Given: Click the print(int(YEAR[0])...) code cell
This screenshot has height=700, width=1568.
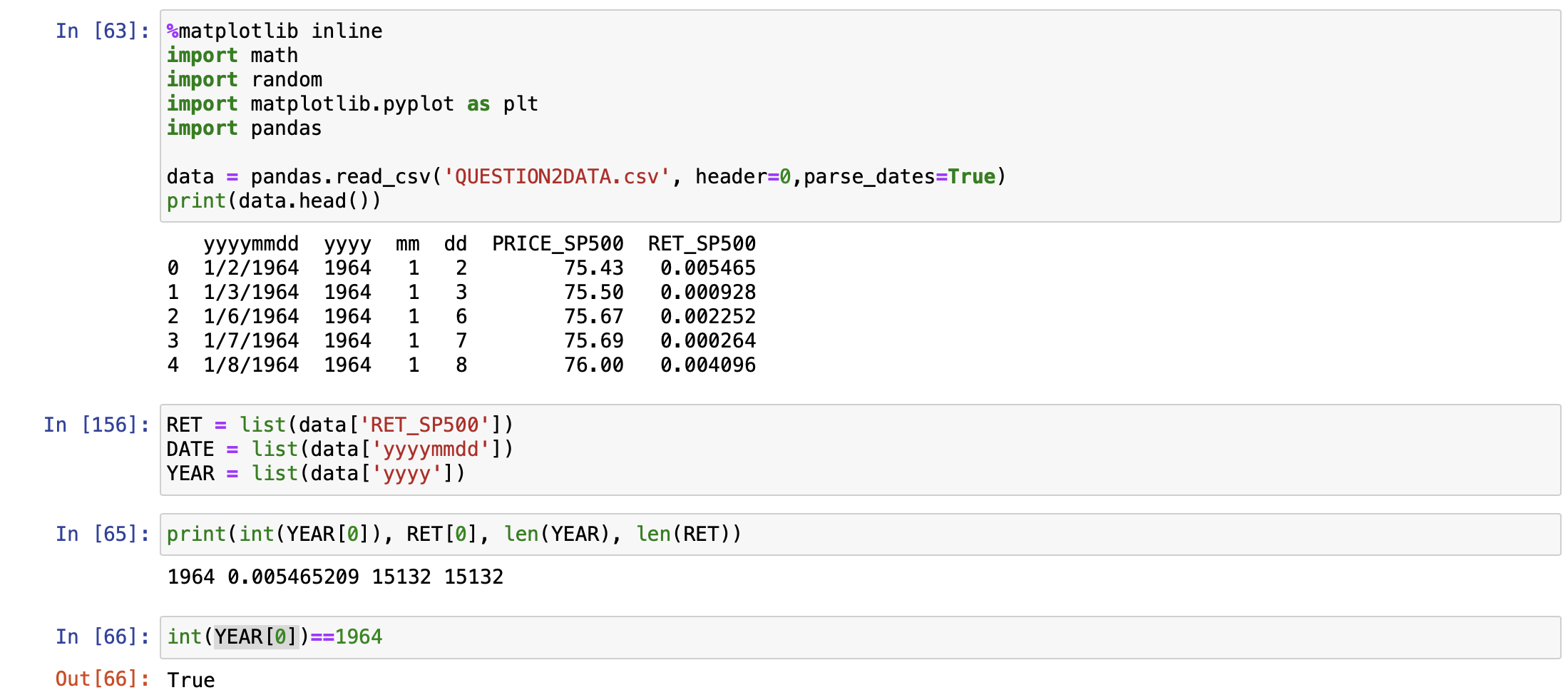Looking at the screenshot, I should point(454,534).
